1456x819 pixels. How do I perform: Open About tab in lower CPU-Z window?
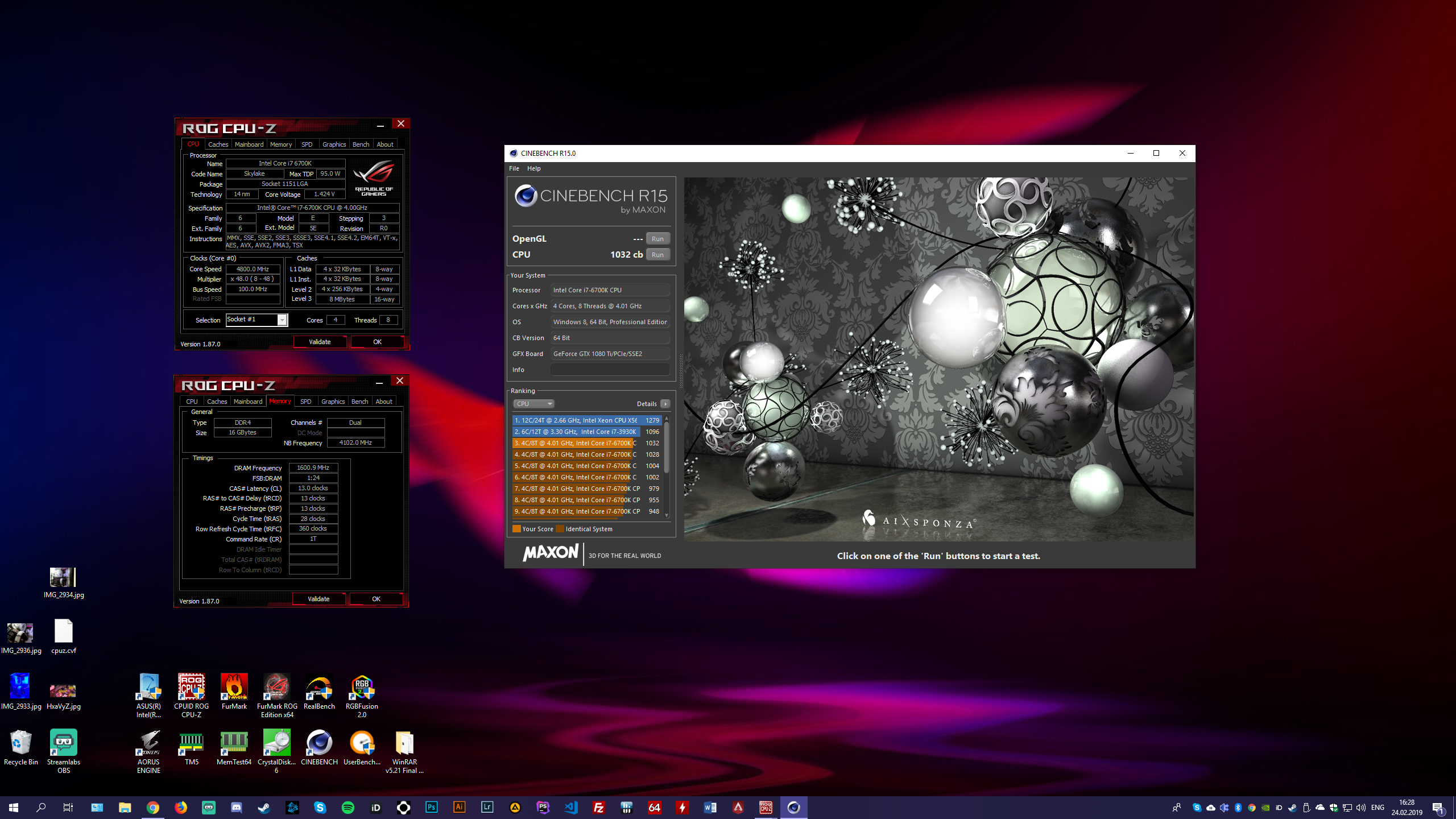point(384,402)
